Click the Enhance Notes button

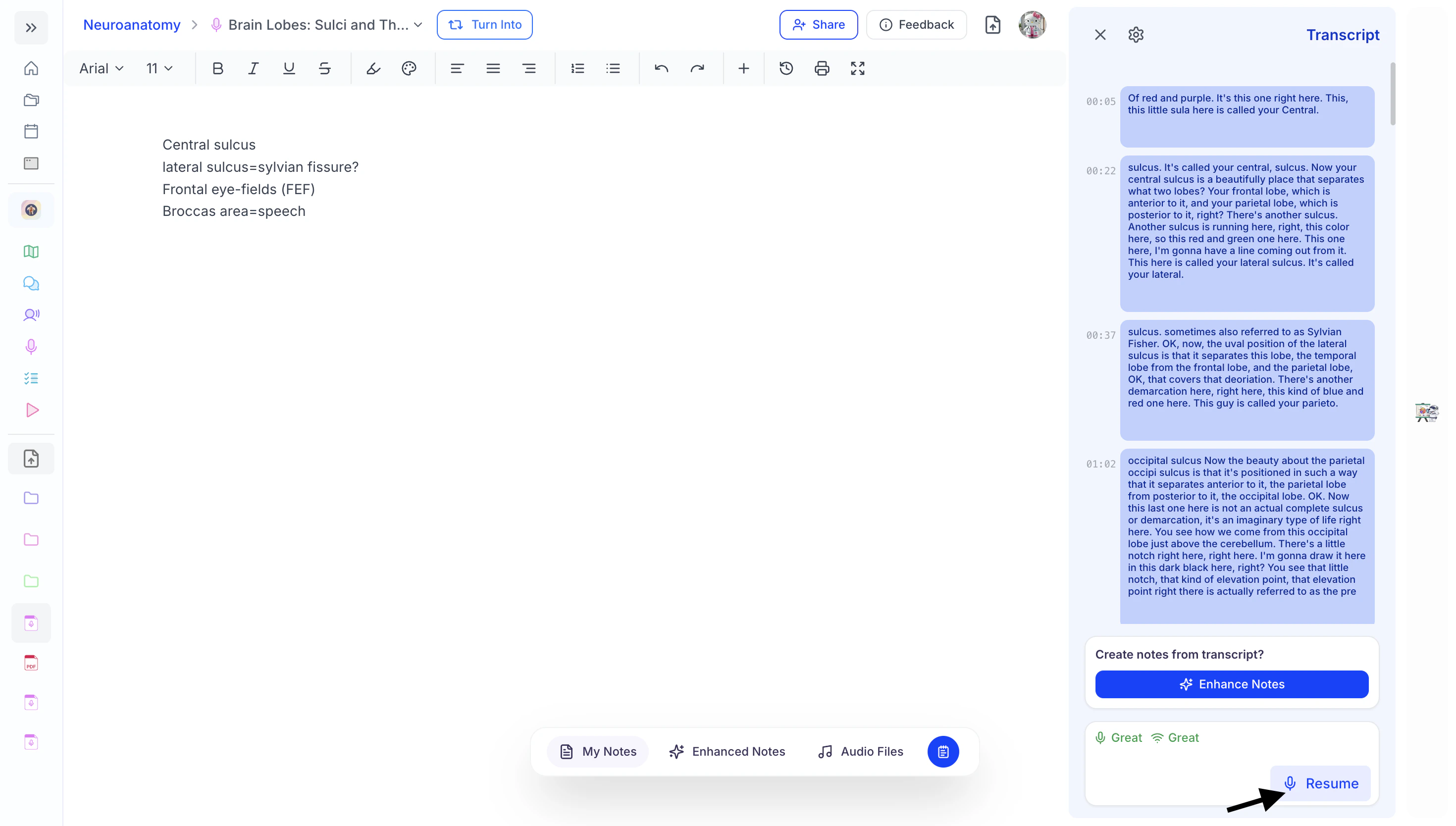(x=1231, y=684)
